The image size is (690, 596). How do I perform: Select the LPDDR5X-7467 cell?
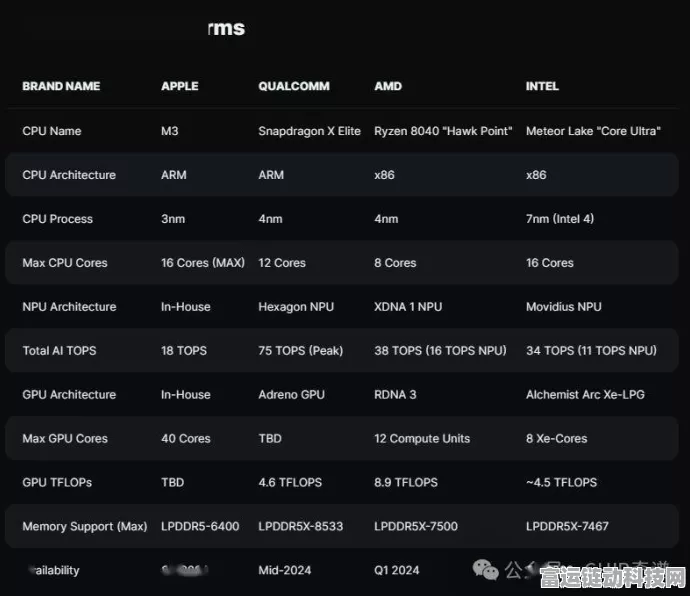pos(567,526)
